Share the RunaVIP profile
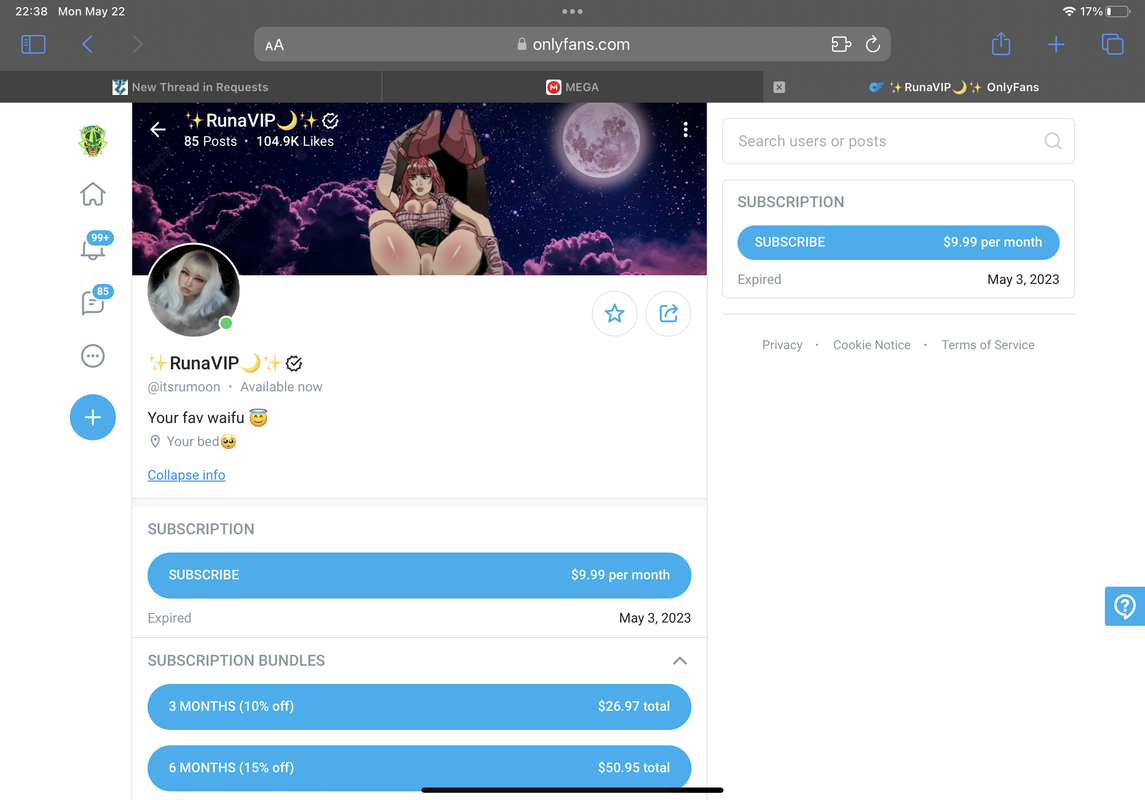This screenshot has width=1145, height=800. pyautogui.click(x=668, y=314)
